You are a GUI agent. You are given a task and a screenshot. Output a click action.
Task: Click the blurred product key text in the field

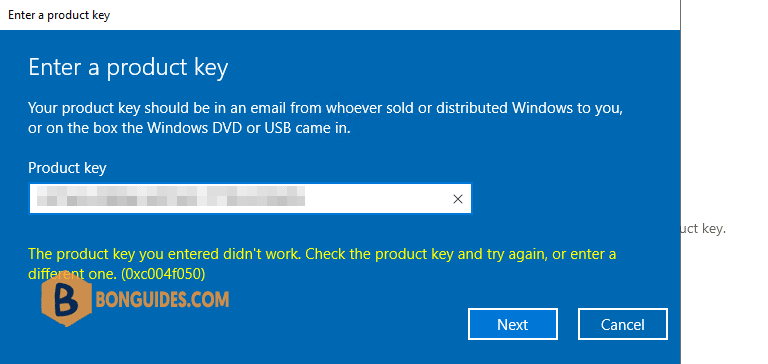click(170, 195)
